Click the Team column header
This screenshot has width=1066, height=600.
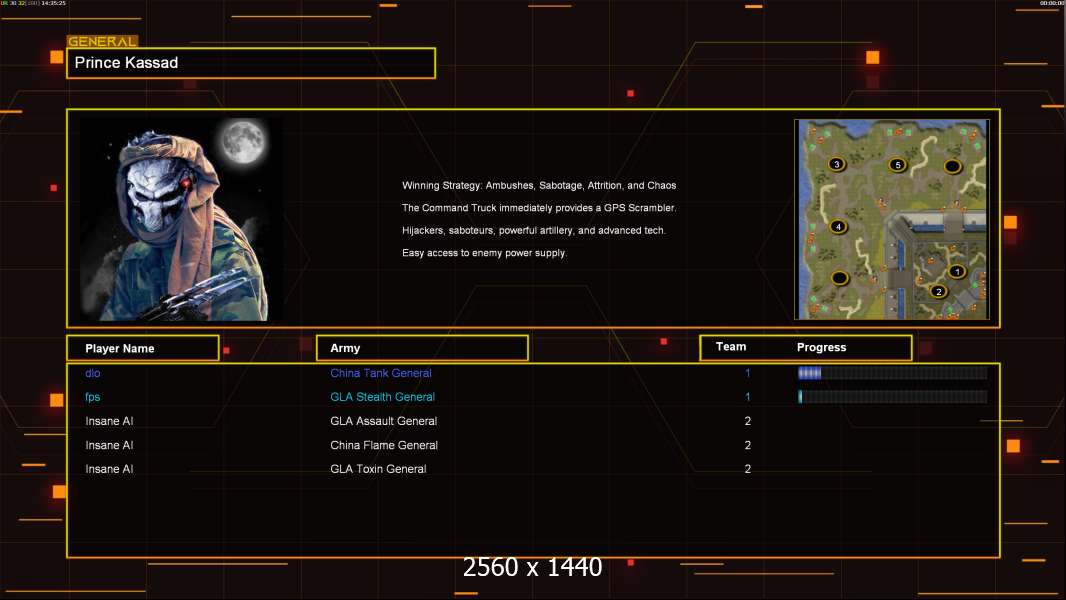(731, 347)
